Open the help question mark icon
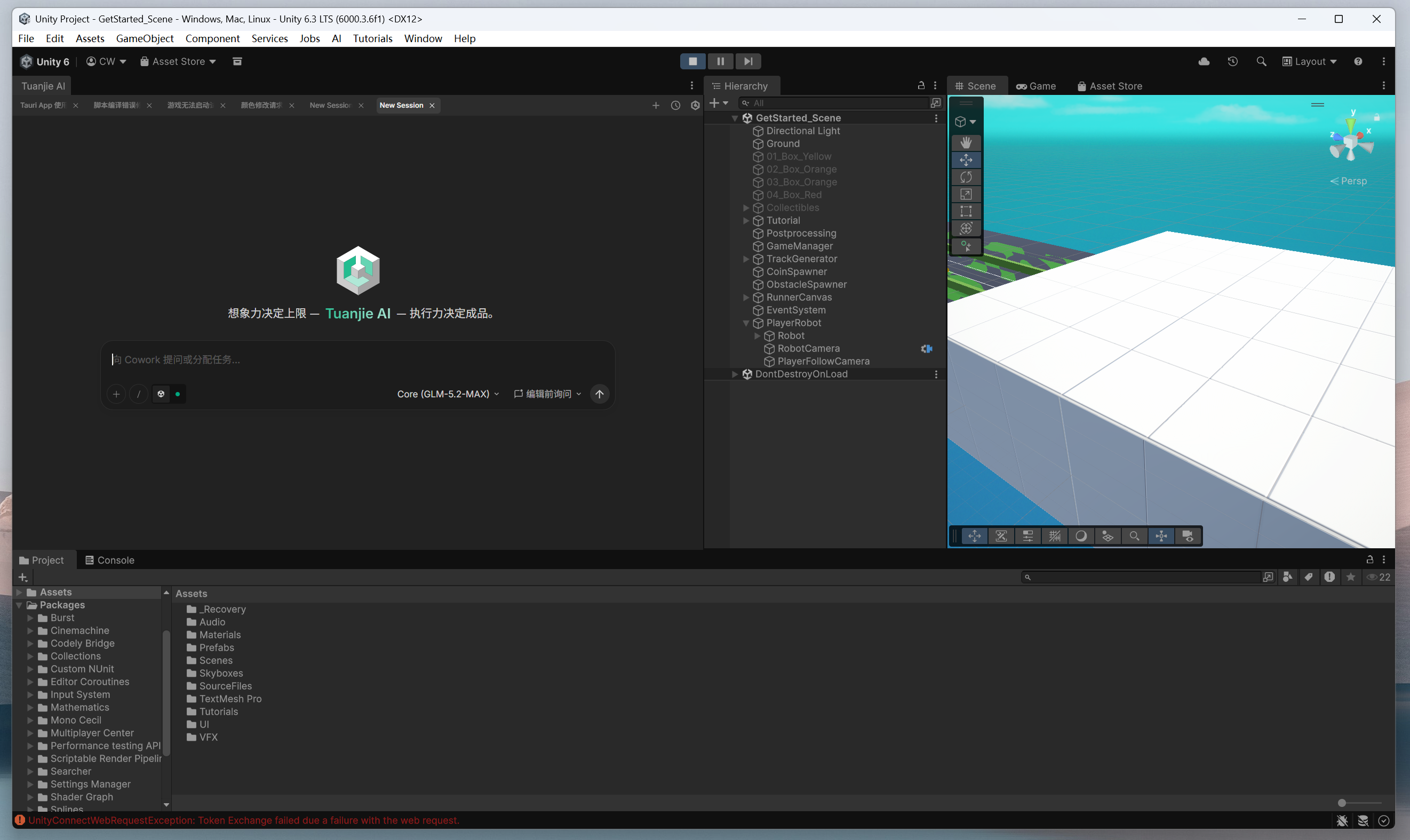Viewport: 1410px width, 840px height. [x=1358, y=61]
